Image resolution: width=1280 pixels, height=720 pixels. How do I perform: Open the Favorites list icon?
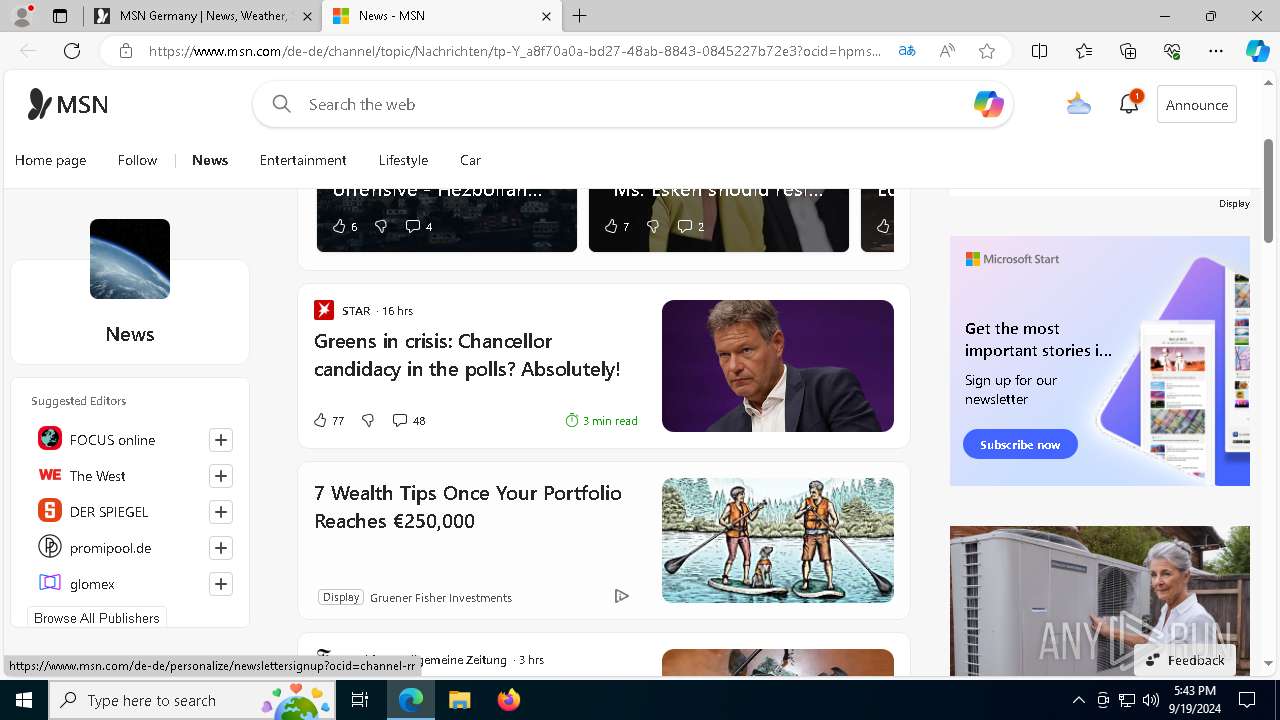[1084, 51]
